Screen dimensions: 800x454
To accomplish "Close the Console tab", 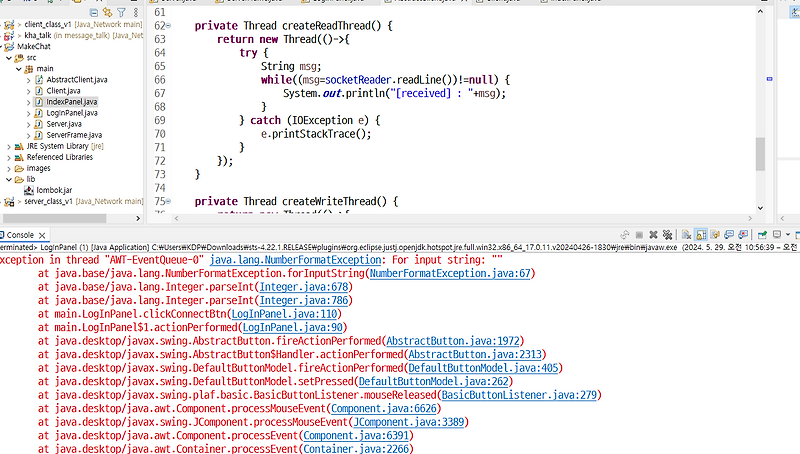I will [x=42, y=235].
